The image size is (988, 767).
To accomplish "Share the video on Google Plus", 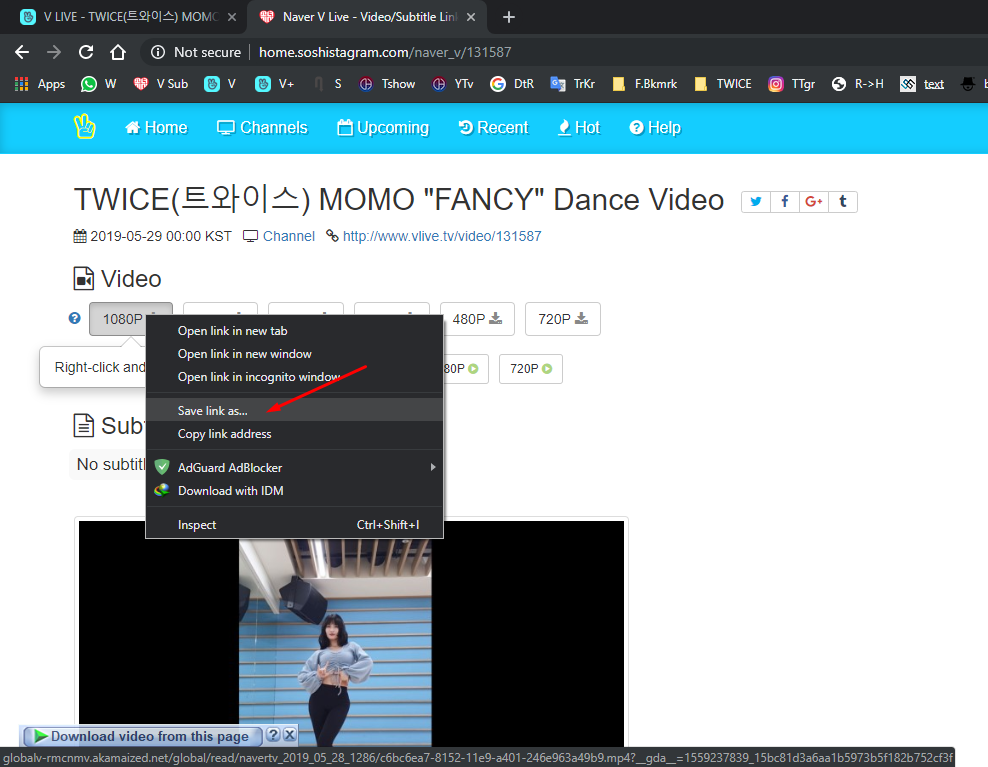I will (x=813, y=202).
